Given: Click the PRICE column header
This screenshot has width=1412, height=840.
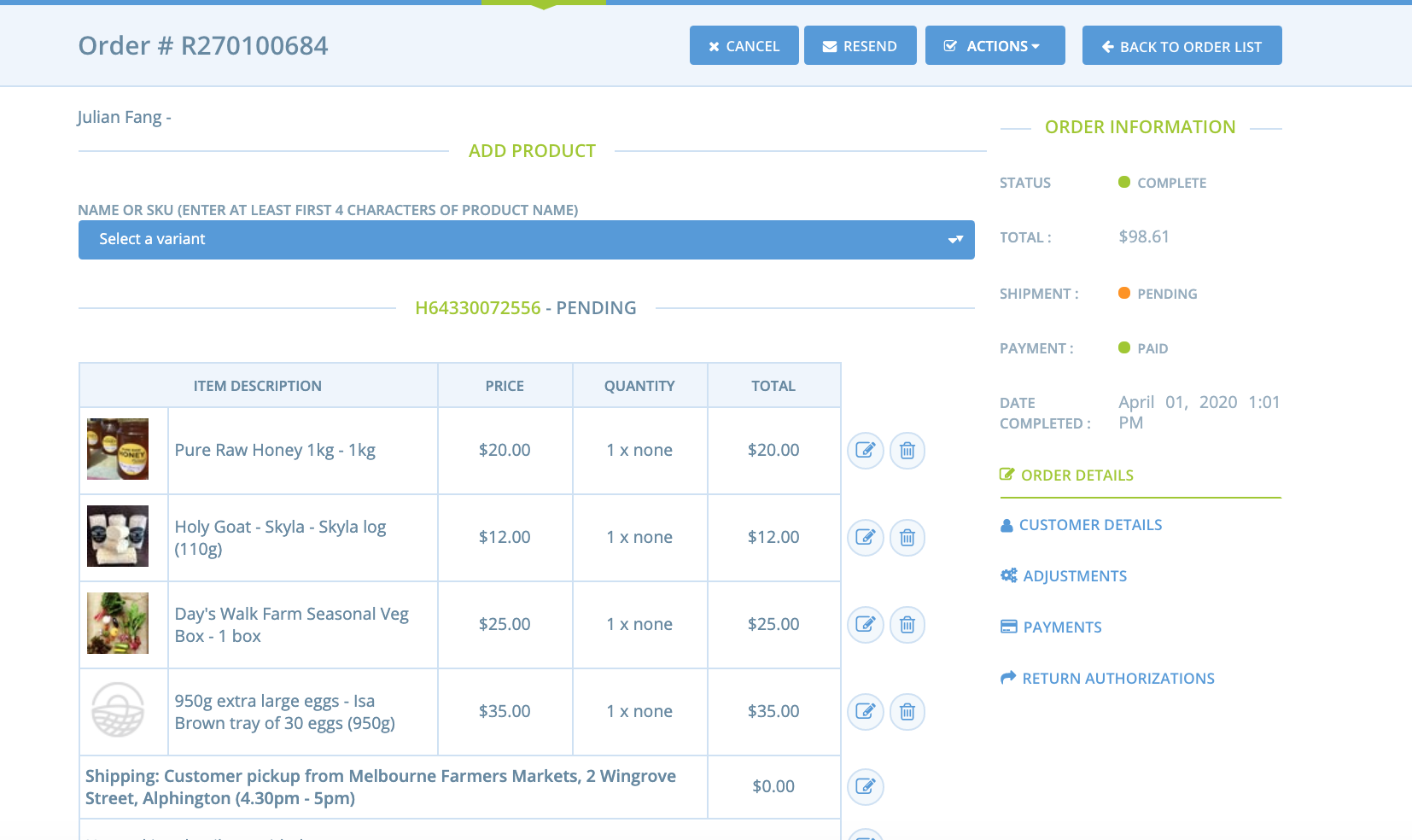Looking at the screenshot, I should [505, 386].
